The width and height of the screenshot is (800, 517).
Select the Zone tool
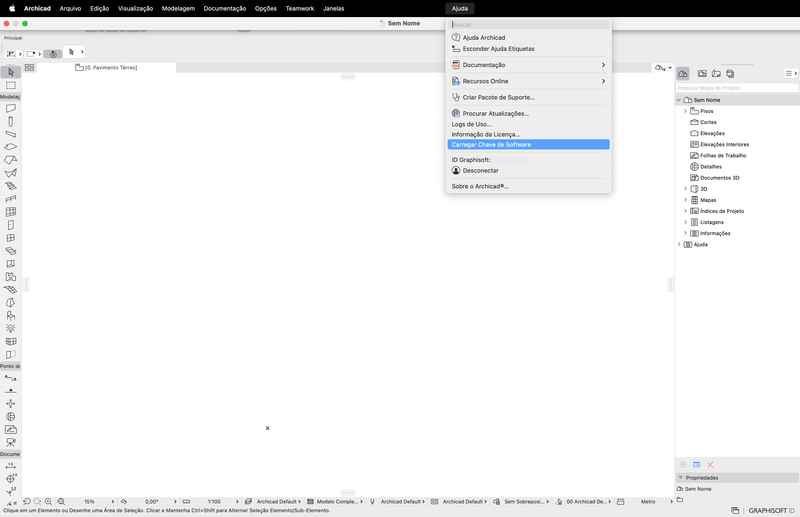pyautogui.click(x=11, y=277)
